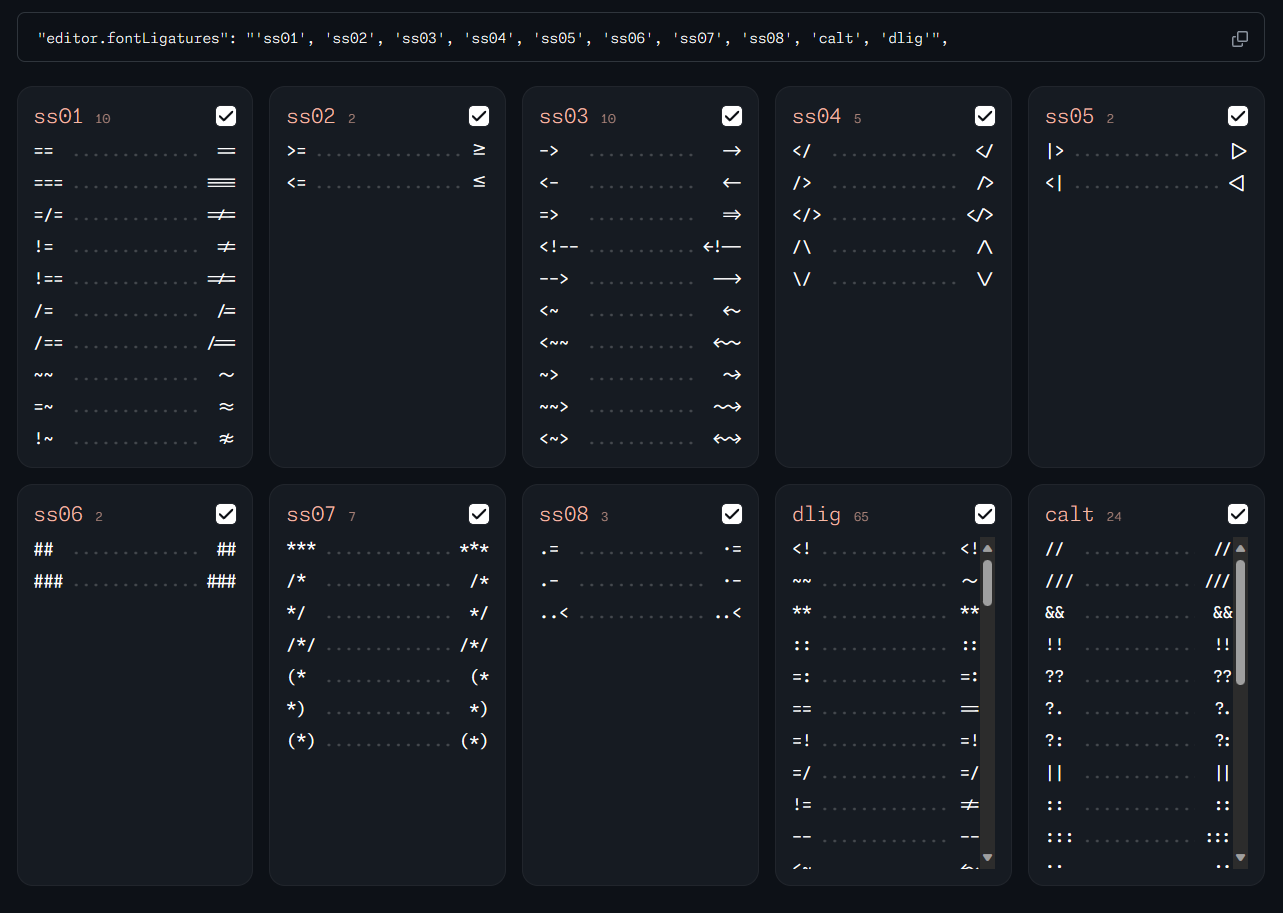Click the '=~' row in ss01 card
The height and width of the screenshot is (913, 1283).
coord(135,407)
